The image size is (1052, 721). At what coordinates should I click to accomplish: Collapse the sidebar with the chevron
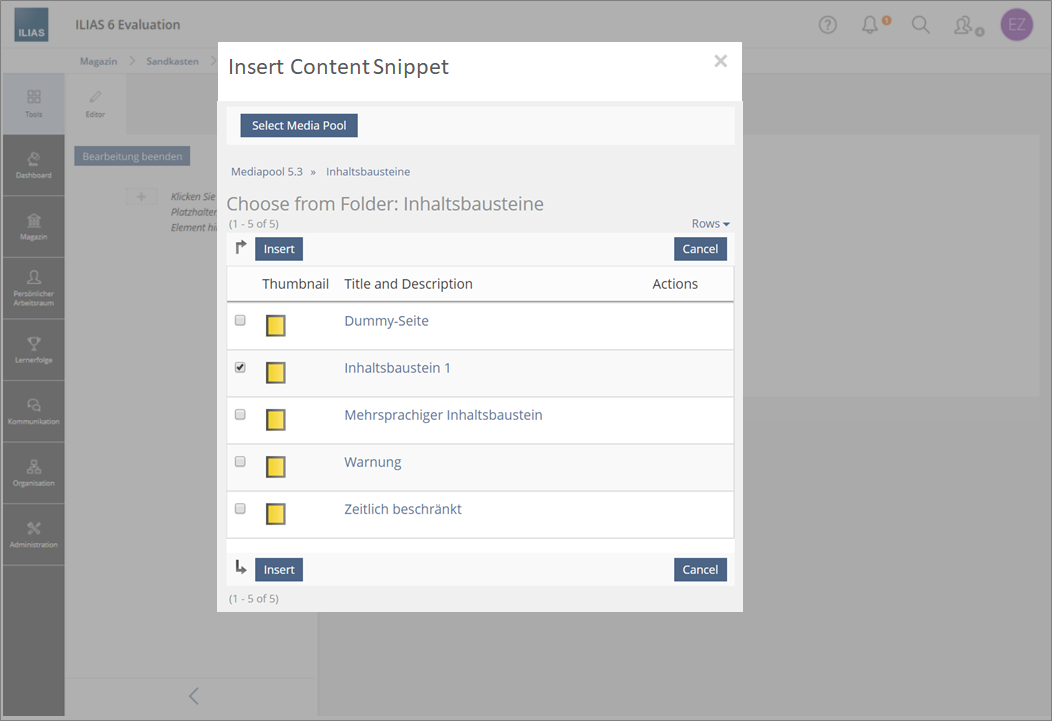193,696
